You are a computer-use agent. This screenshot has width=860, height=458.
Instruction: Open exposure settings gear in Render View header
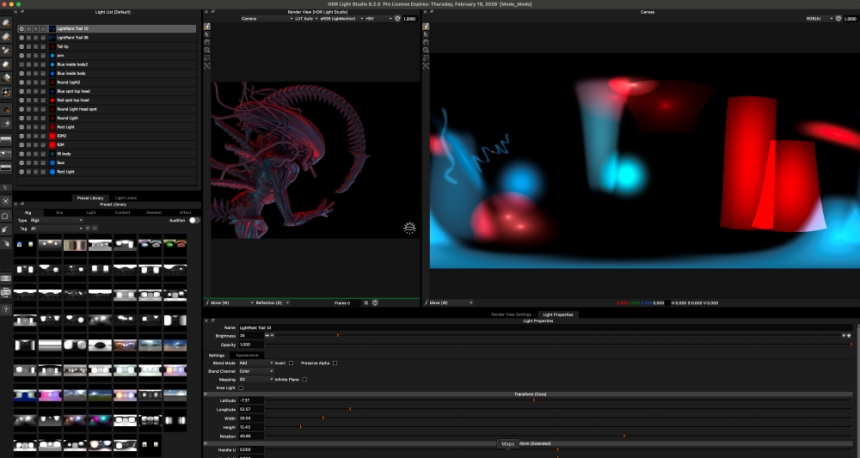398,19
